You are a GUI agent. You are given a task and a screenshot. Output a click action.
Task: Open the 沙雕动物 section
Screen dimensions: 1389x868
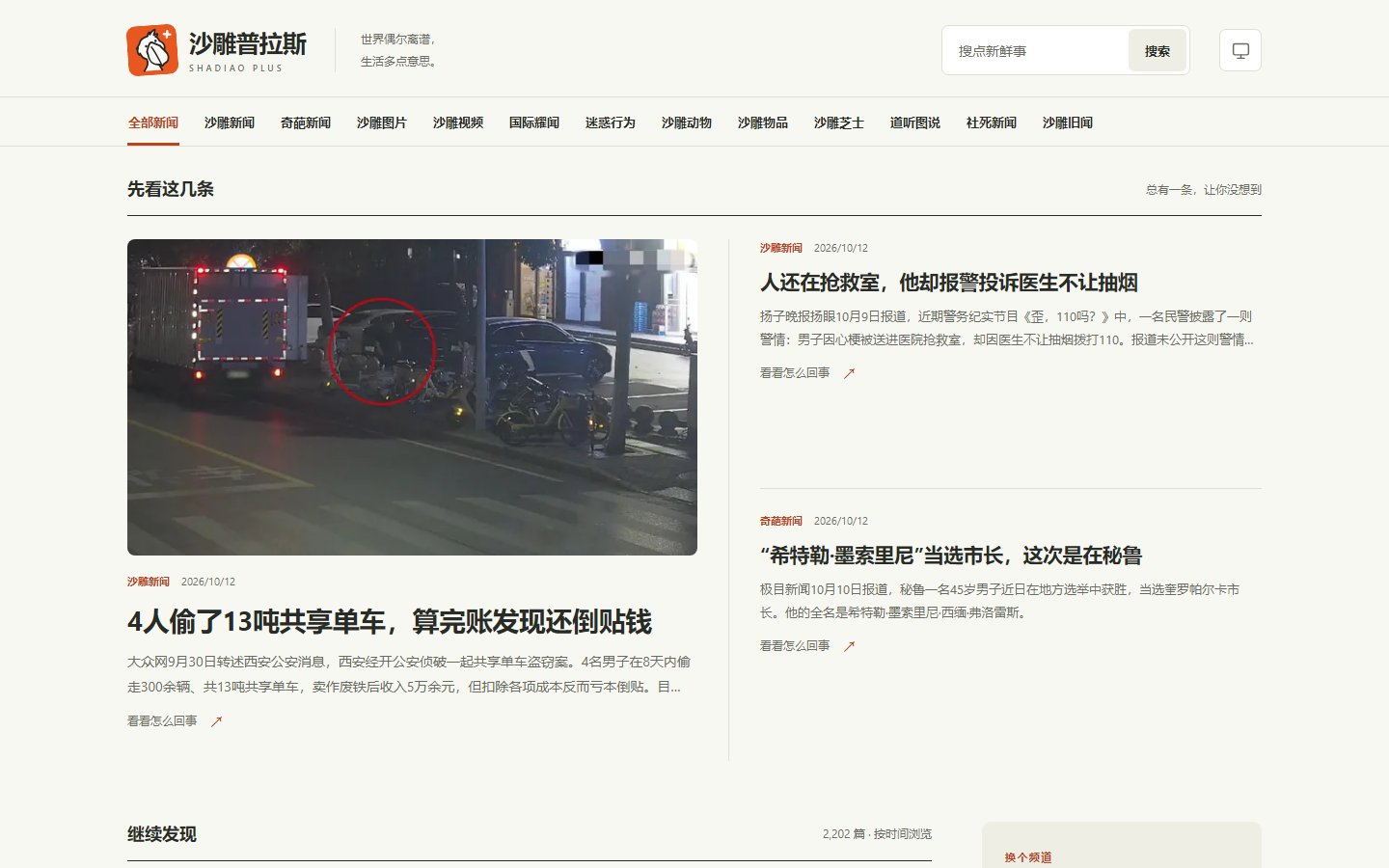click(687, 122)
